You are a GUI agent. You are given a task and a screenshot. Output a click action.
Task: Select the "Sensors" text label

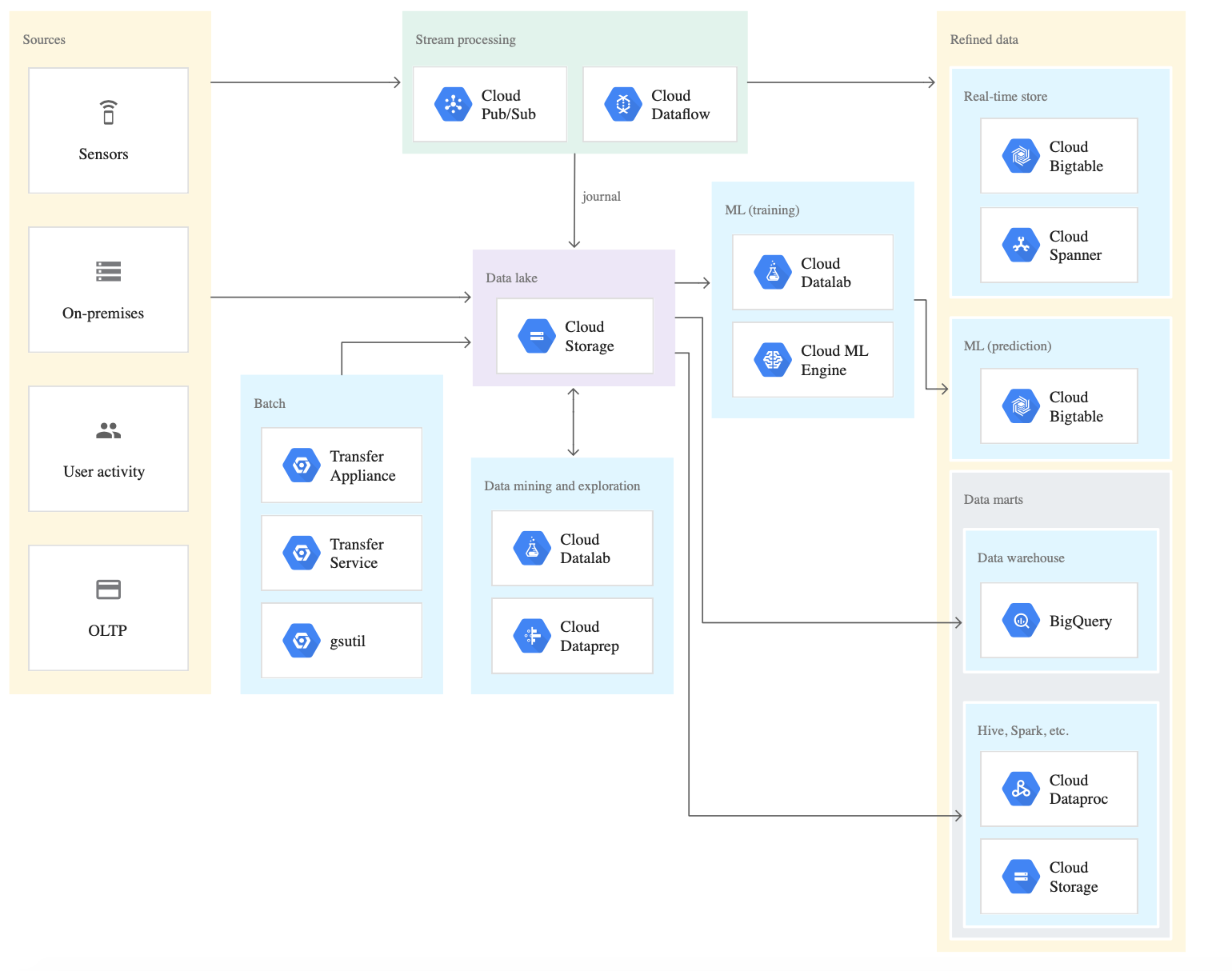tap(103, 154)
